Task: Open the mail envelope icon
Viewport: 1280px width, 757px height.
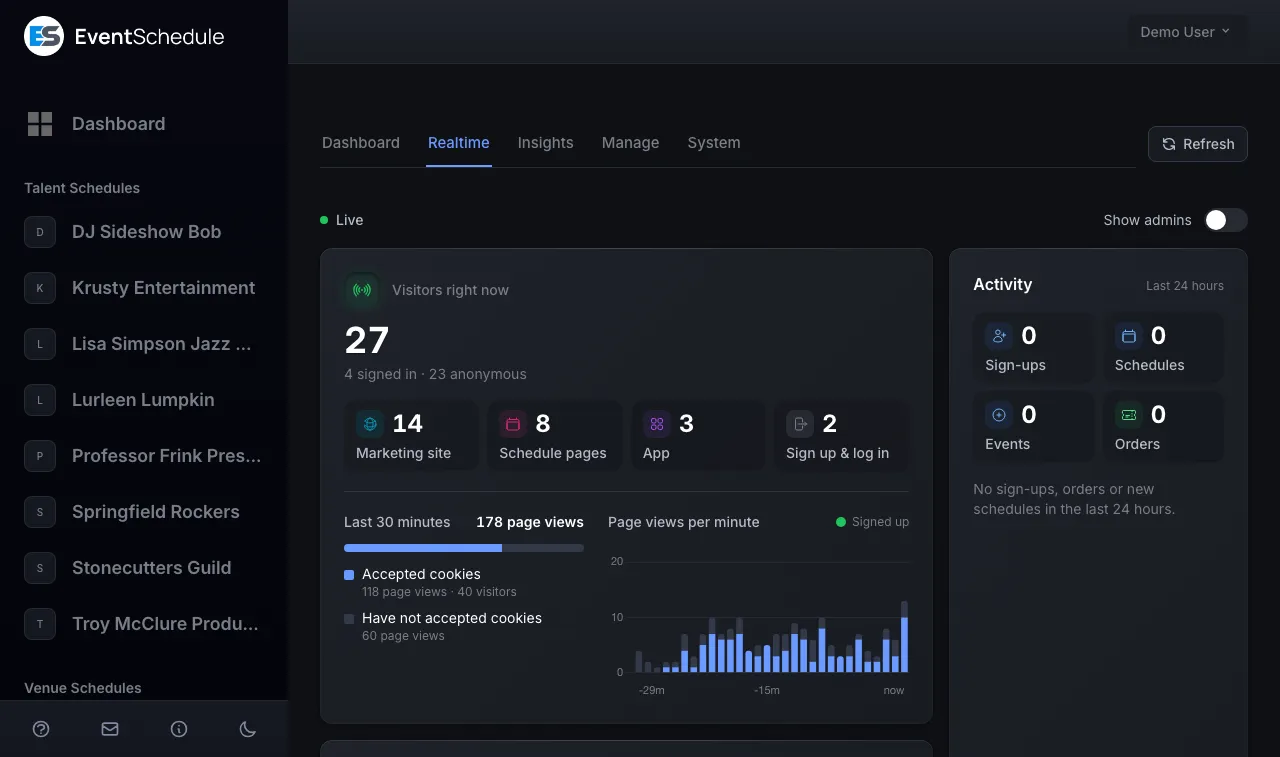Action: pos(110,729)
